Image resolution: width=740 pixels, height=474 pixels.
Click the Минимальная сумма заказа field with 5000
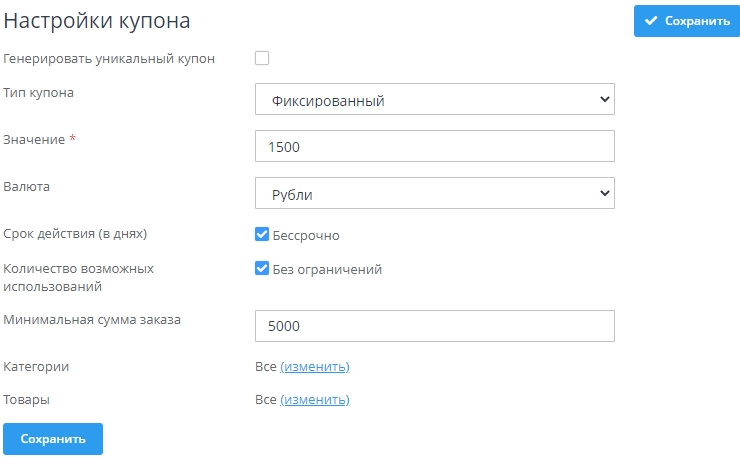[x=434, y=326]
